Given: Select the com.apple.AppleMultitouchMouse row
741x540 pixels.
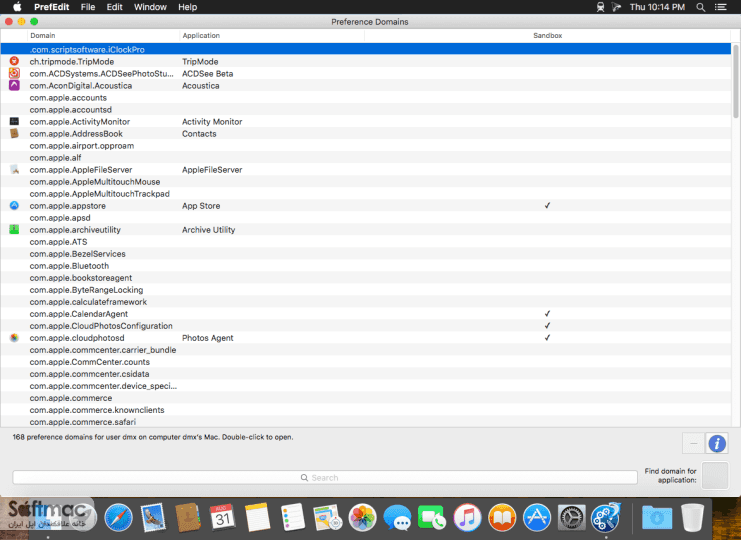Looking at the screenshot, I should coord(366,181).
